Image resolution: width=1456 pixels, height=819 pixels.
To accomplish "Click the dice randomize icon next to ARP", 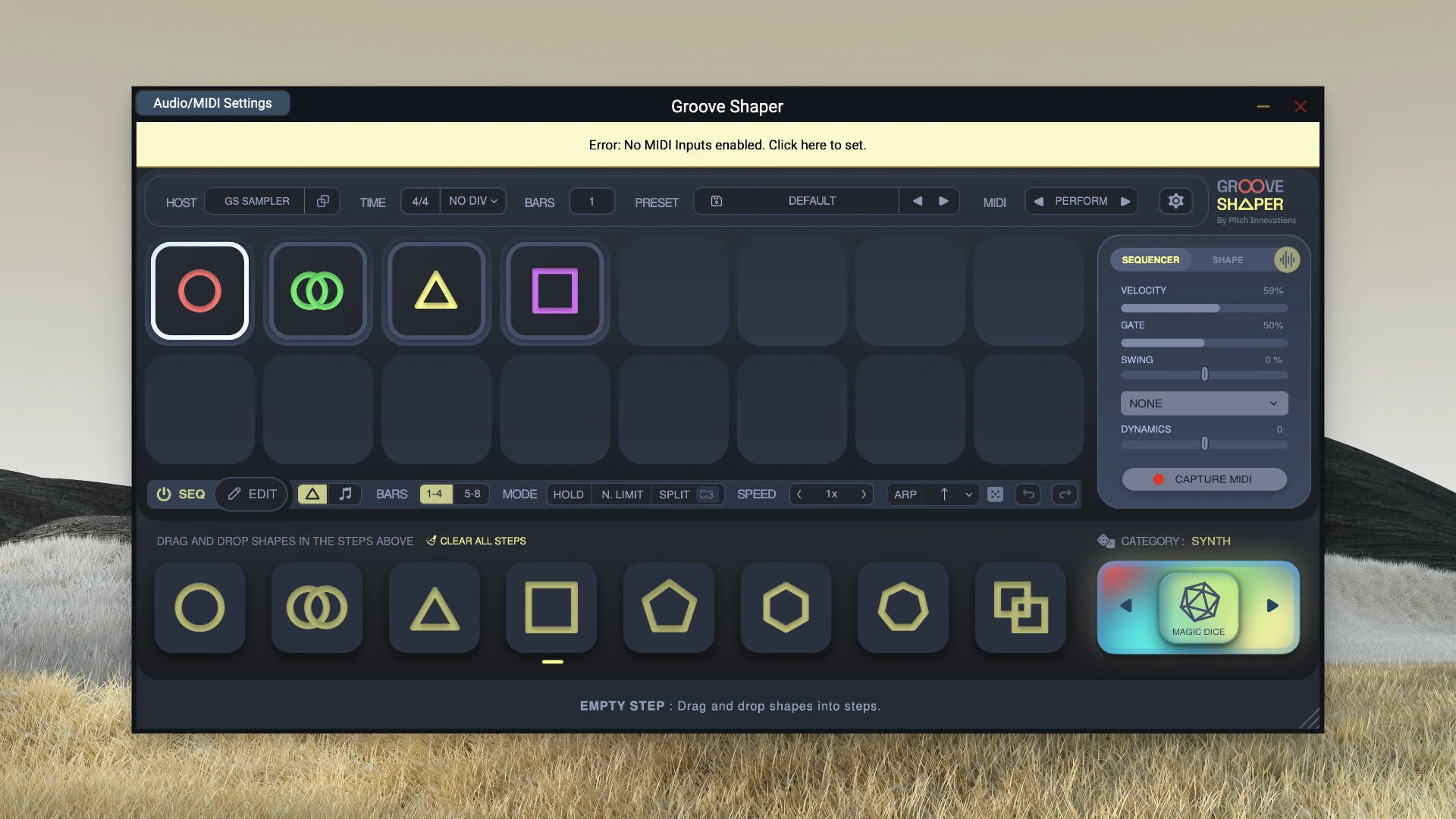I will pyautogui.click(x=996, y=494).
